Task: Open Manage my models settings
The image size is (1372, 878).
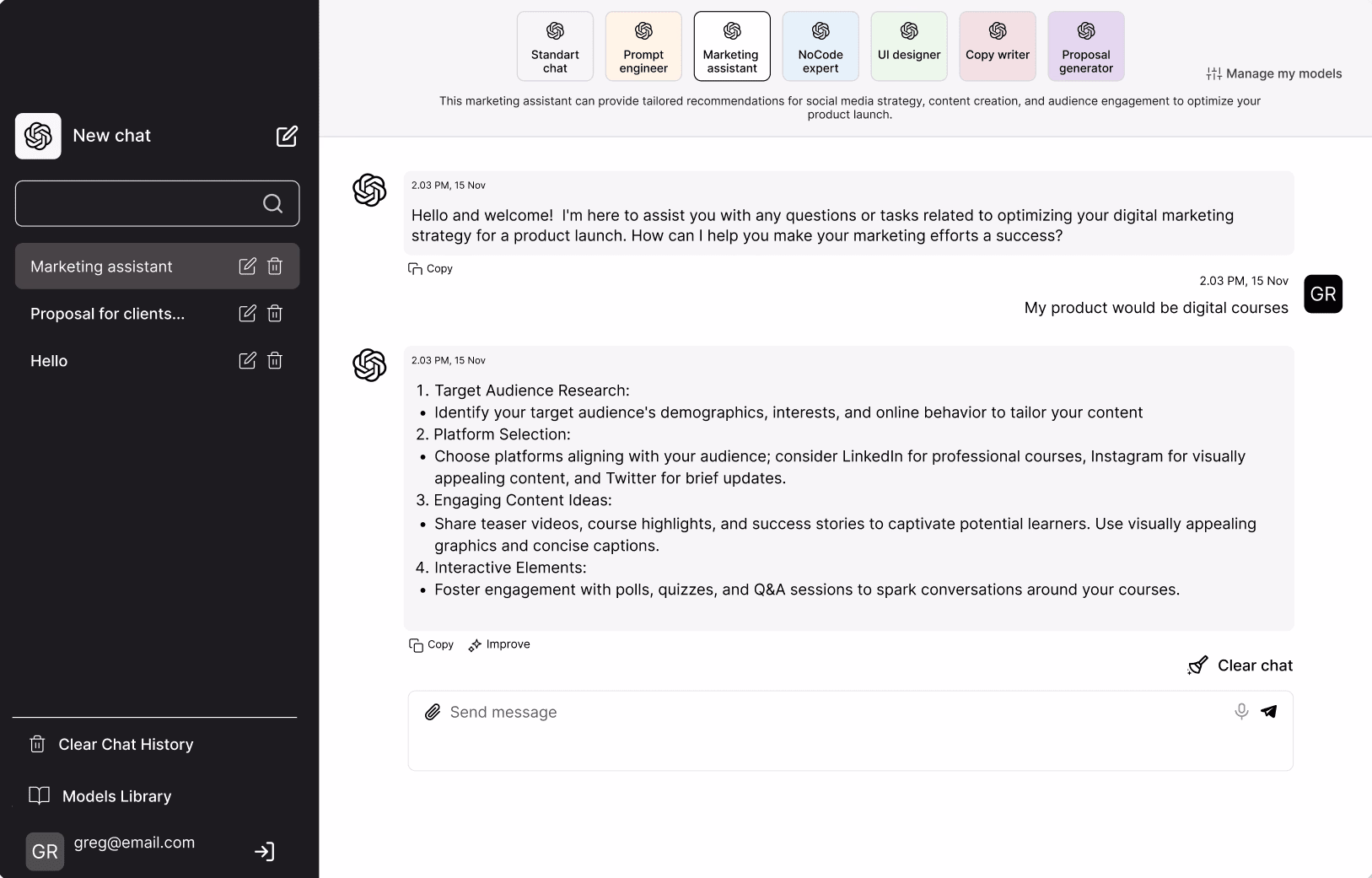Action: coord(1274,73)
